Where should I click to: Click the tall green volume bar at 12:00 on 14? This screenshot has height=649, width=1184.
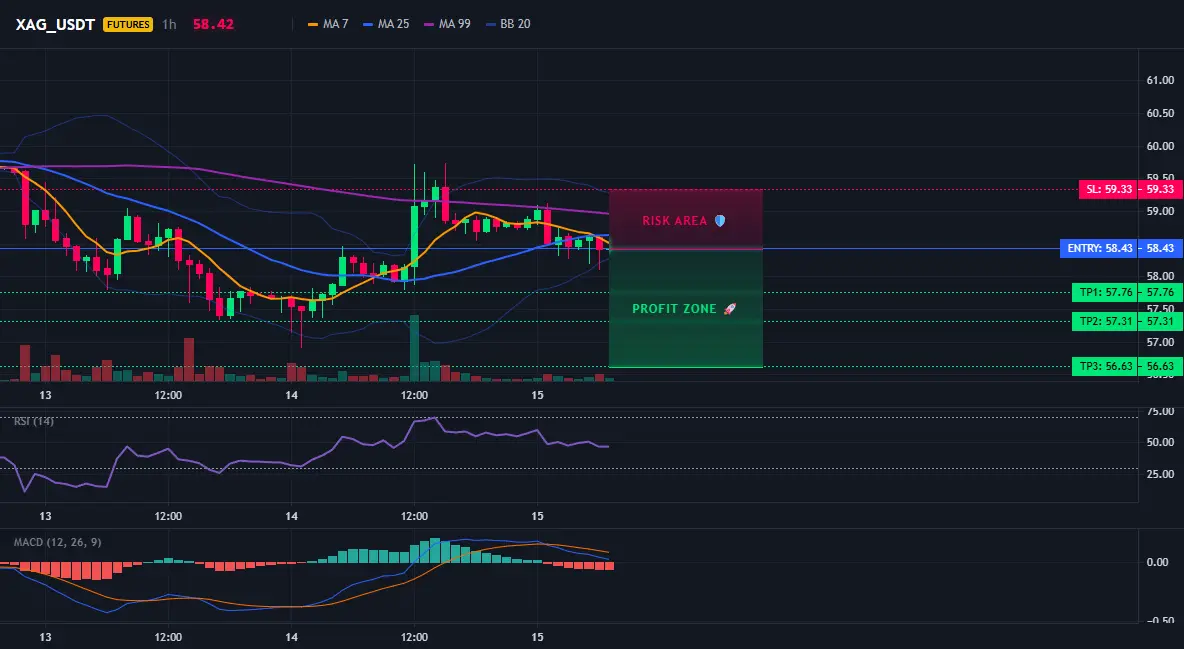coord(414,348)
